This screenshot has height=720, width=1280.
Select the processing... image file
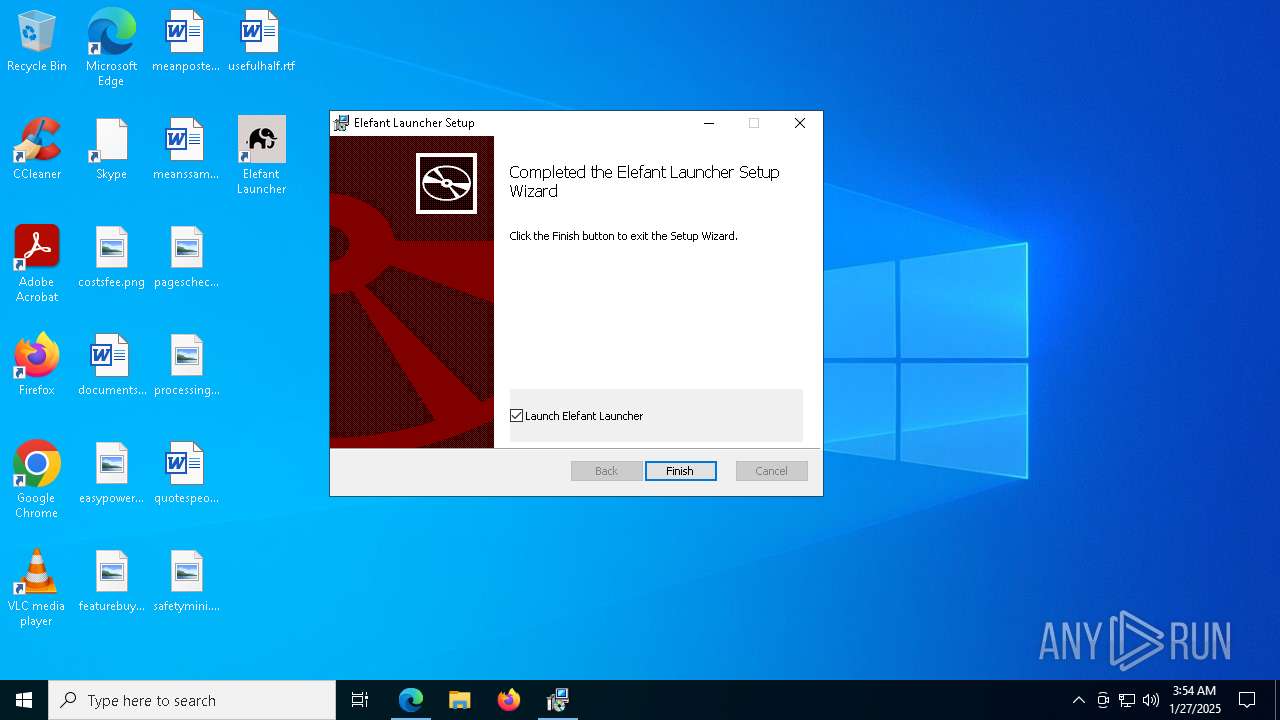(186, 365)
